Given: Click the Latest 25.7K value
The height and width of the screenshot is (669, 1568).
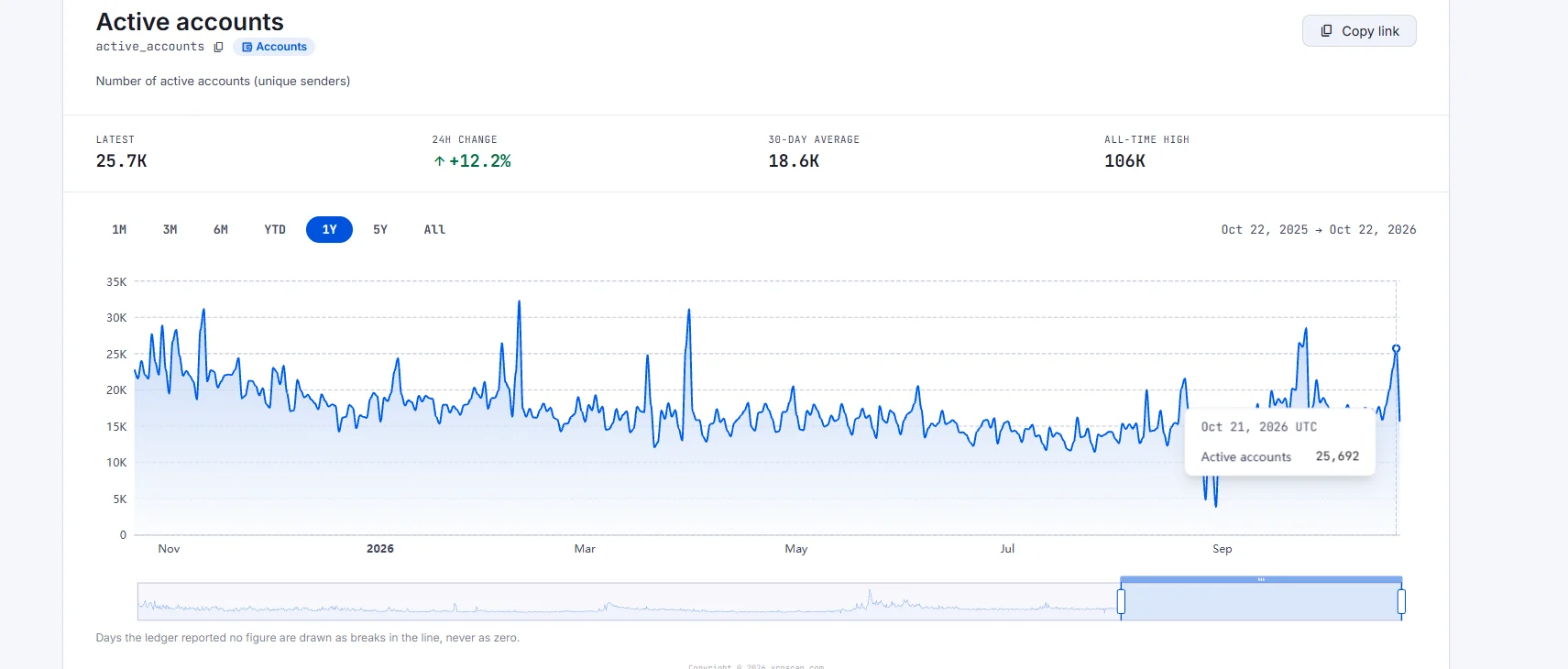Looking at the screenshot, I should coord(121,161).
